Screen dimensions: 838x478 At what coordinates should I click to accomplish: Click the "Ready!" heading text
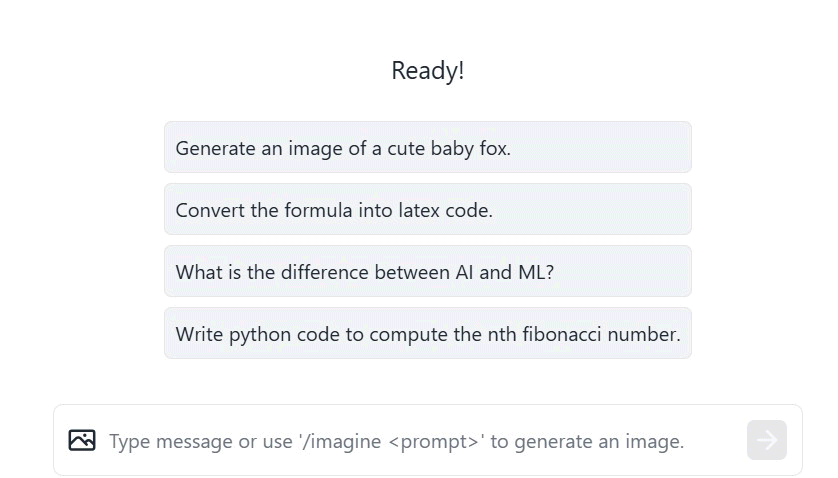(x=428, y=71)
